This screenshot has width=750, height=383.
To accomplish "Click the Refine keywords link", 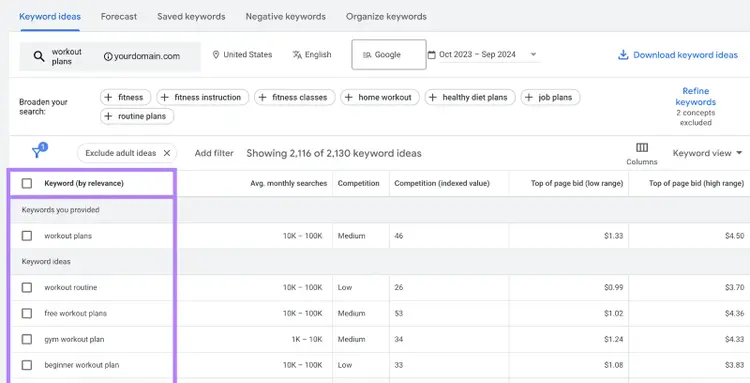I will (695, 97).
